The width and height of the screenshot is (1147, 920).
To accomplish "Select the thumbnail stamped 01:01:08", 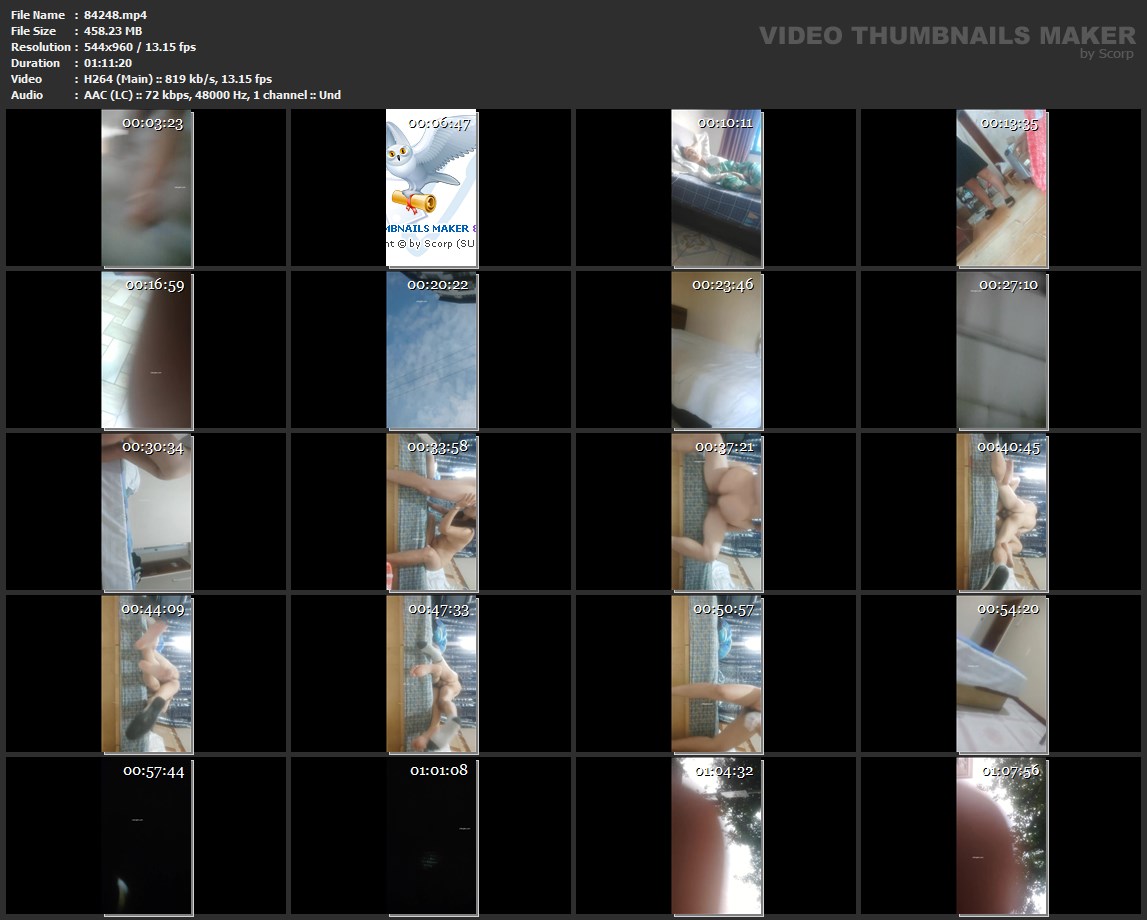I will (432, 836).
